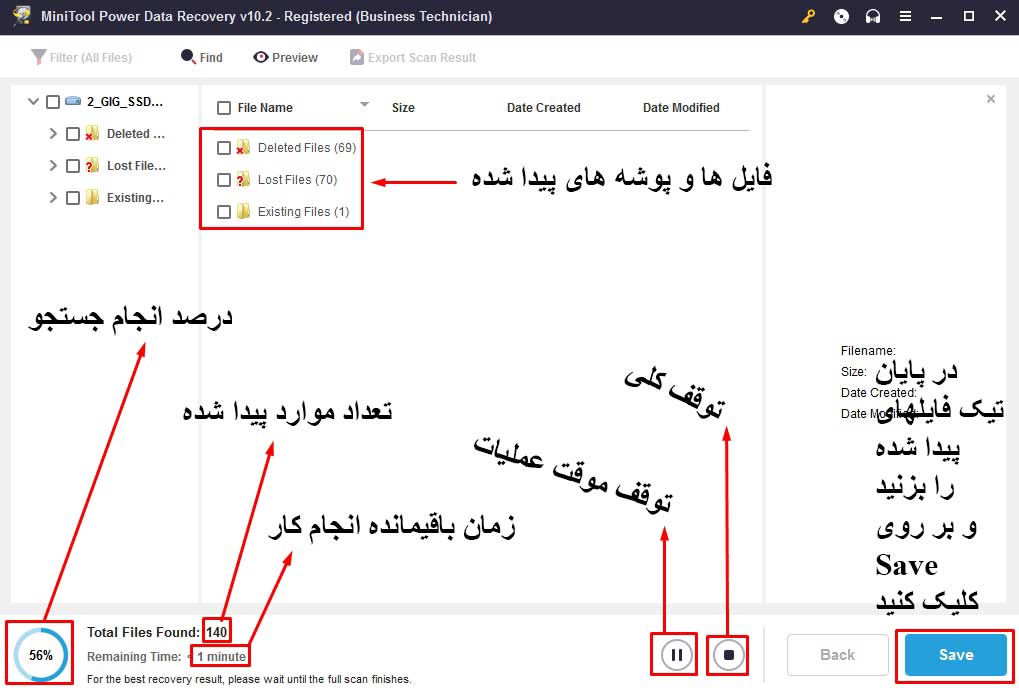Expand the Lost File tree node
The width and height of the screenshot is (1019, 692).
coord(53,165)
